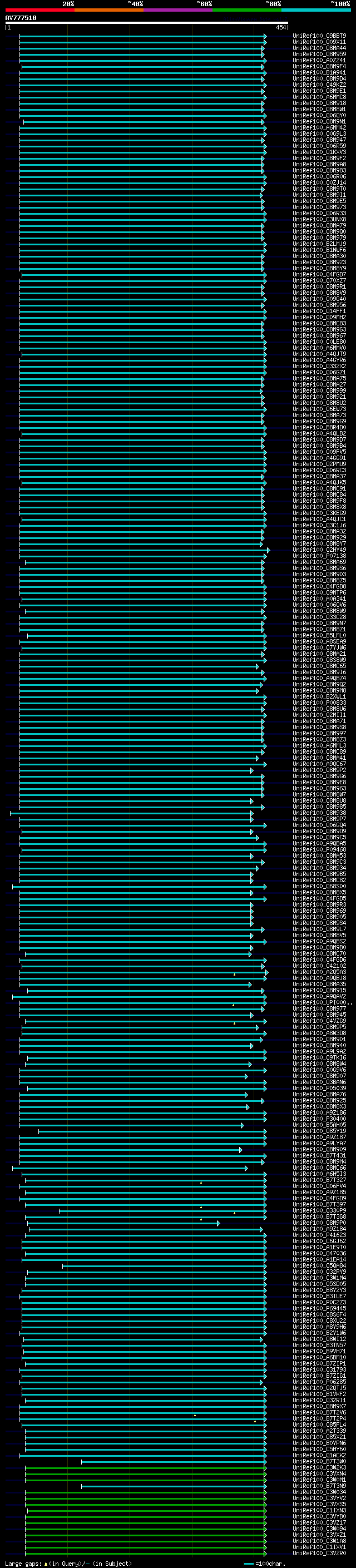This screenshot has width=356, height=1568.
Task: Click the alignment bar for UniRef100_Q8M938
Action: [x=131, y=813]
